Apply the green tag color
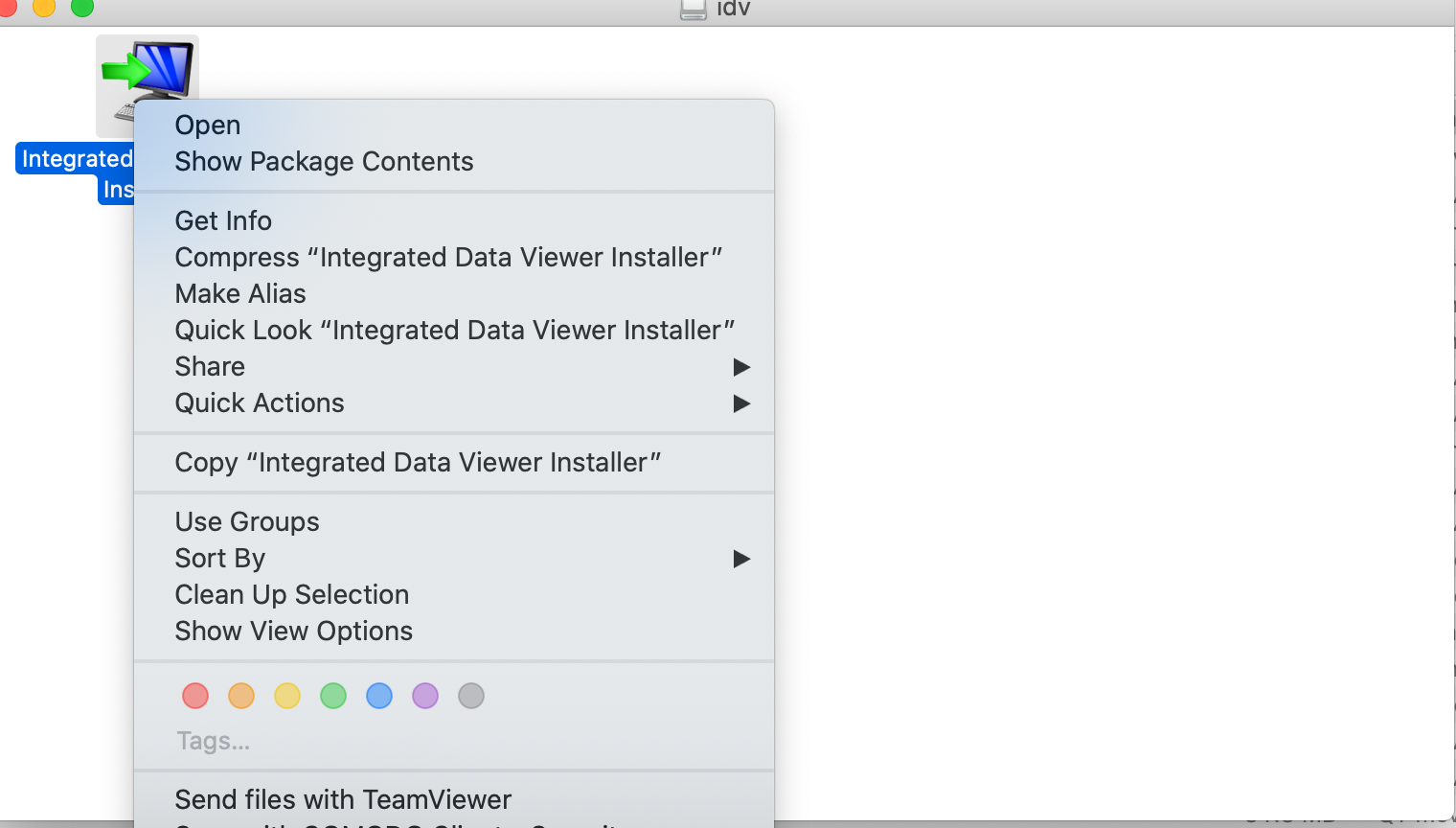This screenshot has height=828, width=1456. 333,696
